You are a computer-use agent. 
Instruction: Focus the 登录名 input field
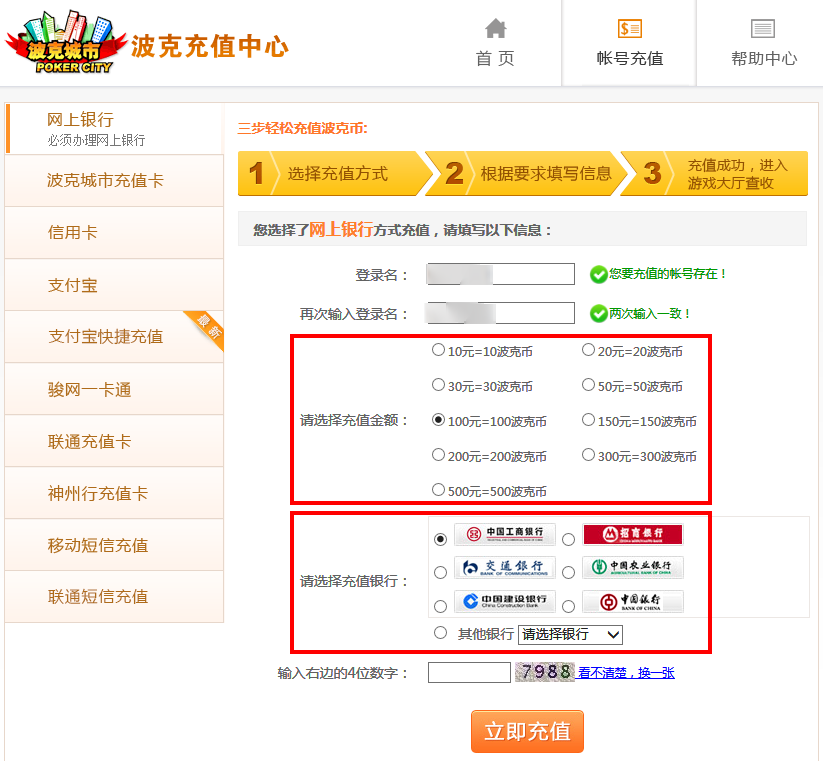tap(501, 274)
